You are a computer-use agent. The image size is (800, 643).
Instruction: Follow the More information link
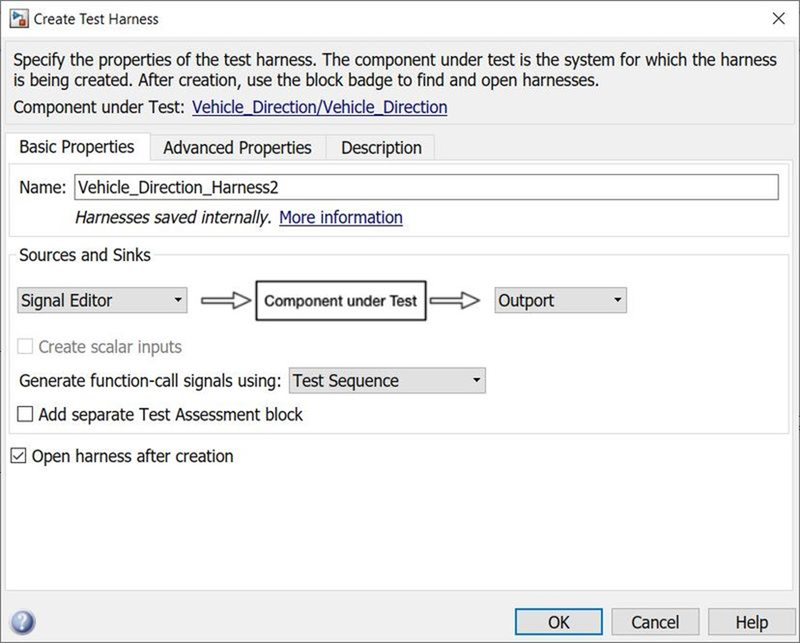coord(341,217)
